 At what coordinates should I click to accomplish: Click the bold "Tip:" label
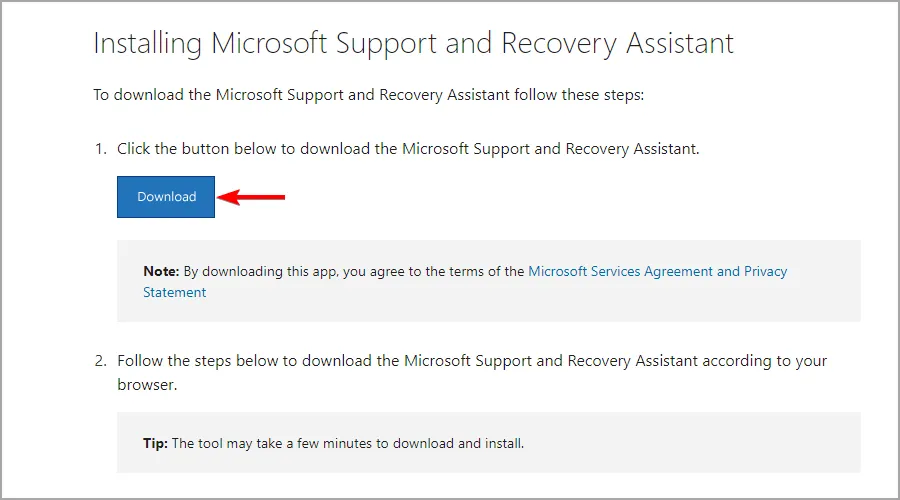click(x=156, y=443)
